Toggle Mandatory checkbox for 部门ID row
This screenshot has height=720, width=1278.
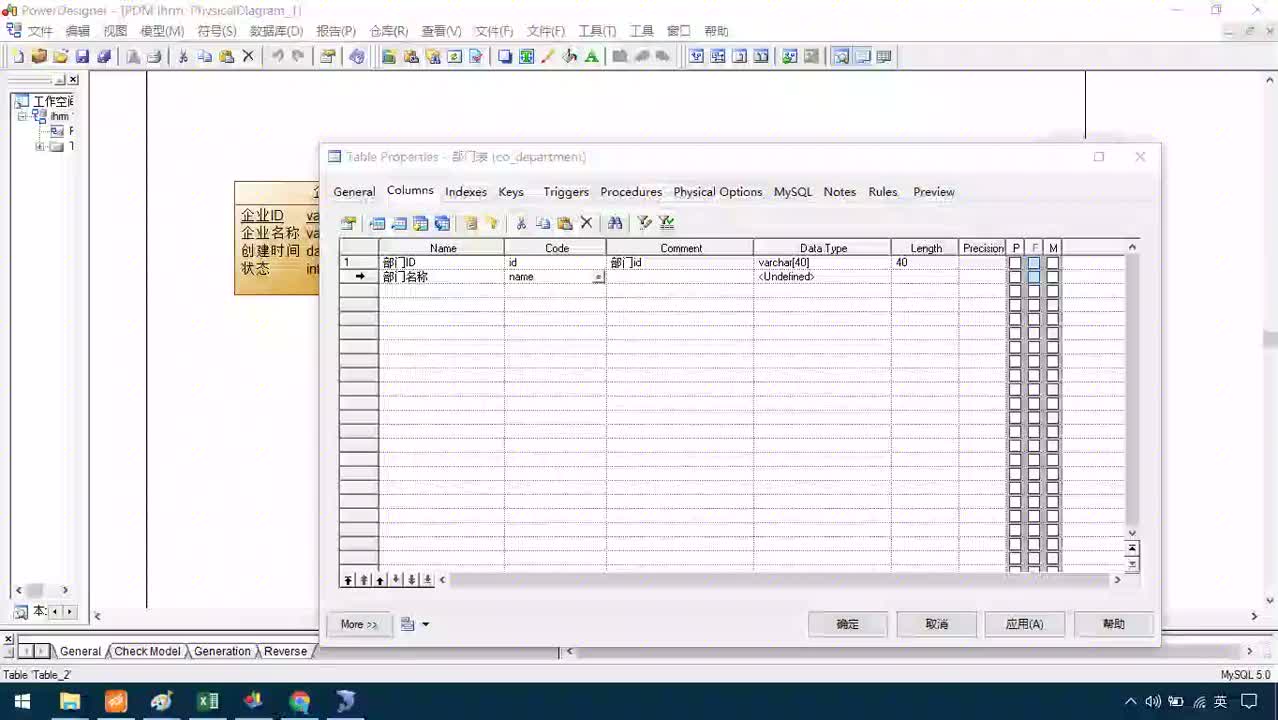(x=1053, y=263)
